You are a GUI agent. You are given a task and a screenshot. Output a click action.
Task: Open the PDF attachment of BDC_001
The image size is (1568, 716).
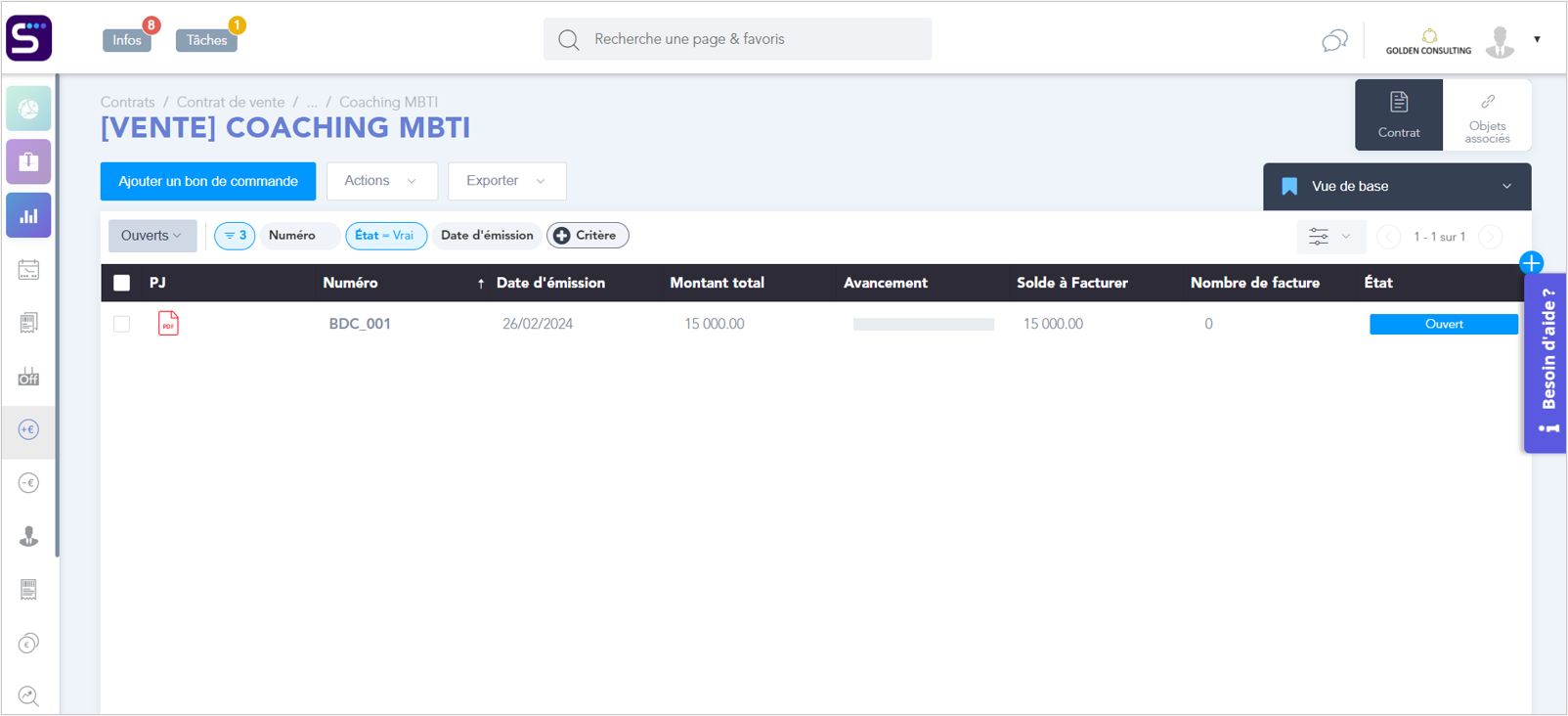tap(168, 324)
